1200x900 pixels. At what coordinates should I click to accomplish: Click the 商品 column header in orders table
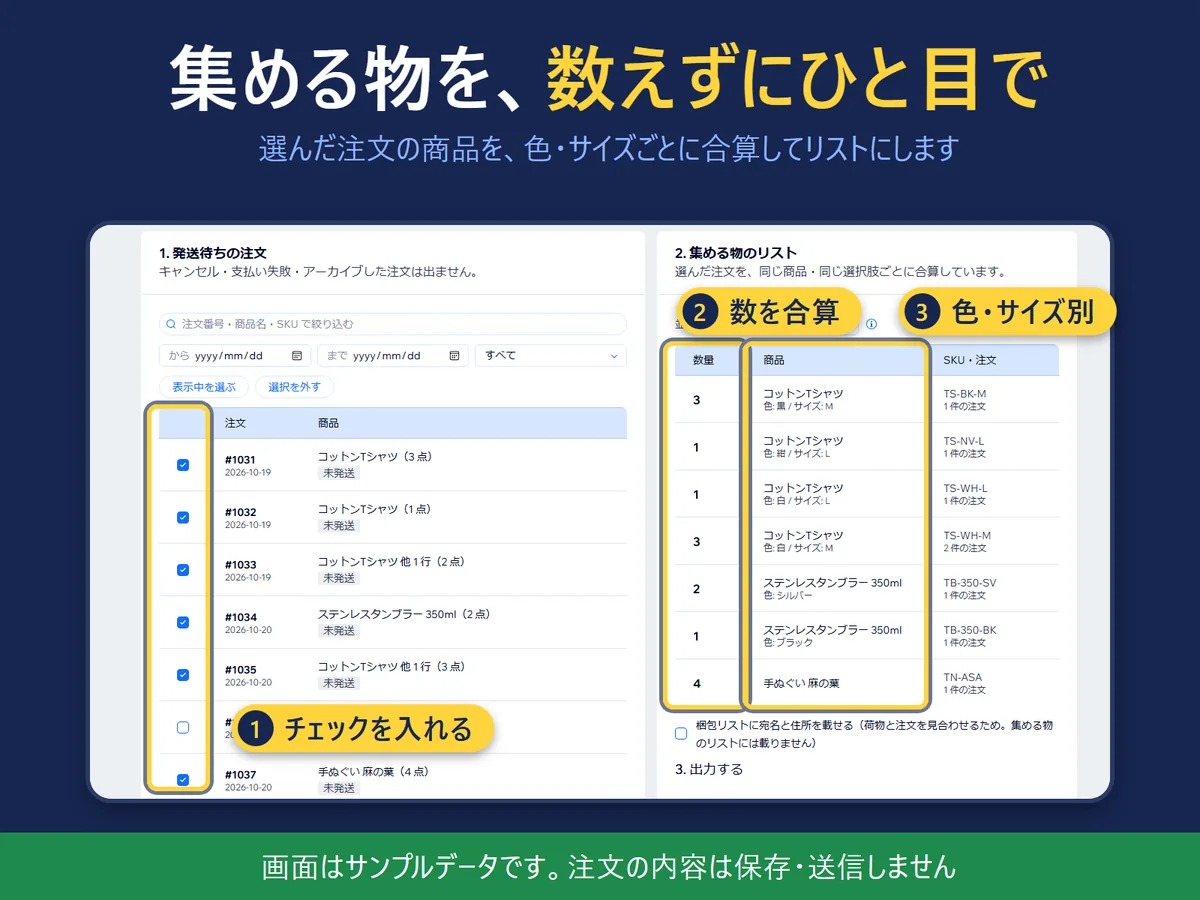[328, 423]
